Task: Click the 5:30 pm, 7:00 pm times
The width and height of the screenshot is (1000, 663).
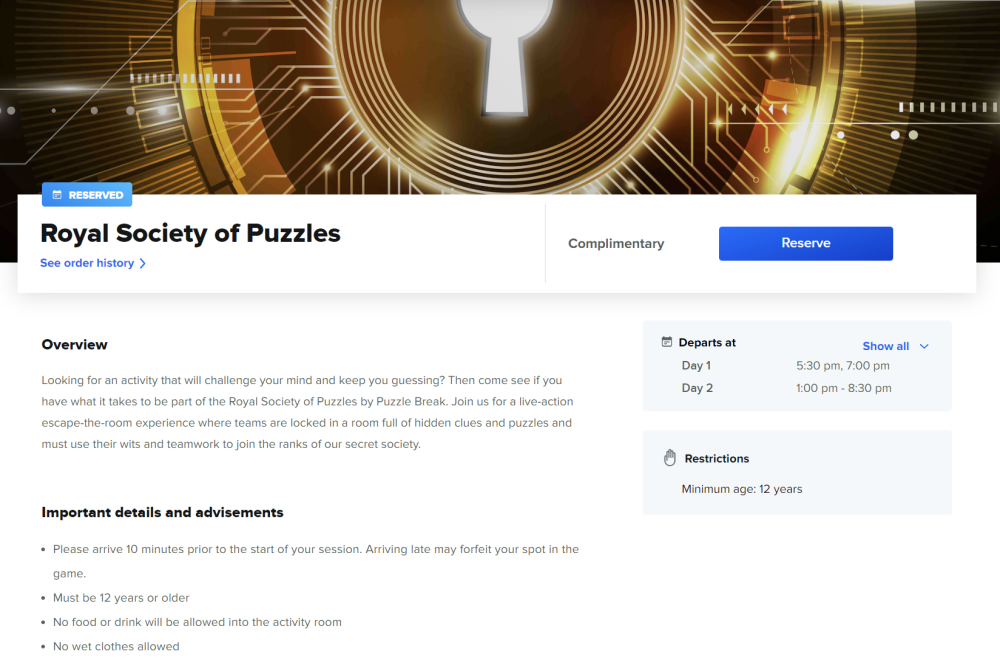Action: tap(842, 365)
